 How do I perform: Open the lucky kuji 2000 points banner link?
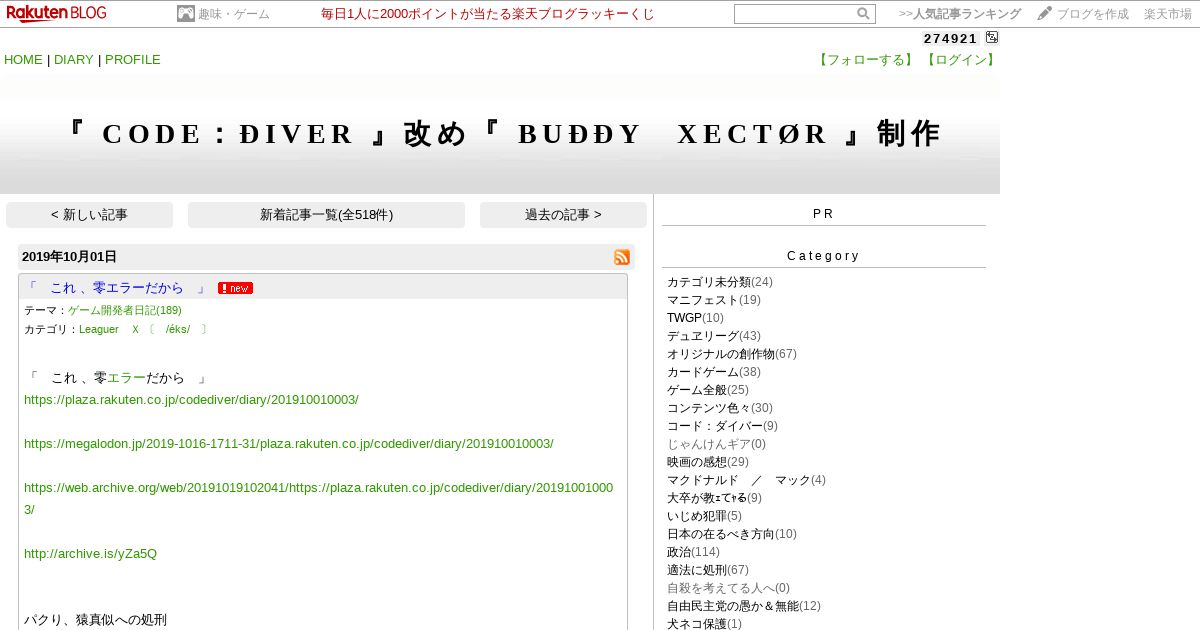[488, 14]
